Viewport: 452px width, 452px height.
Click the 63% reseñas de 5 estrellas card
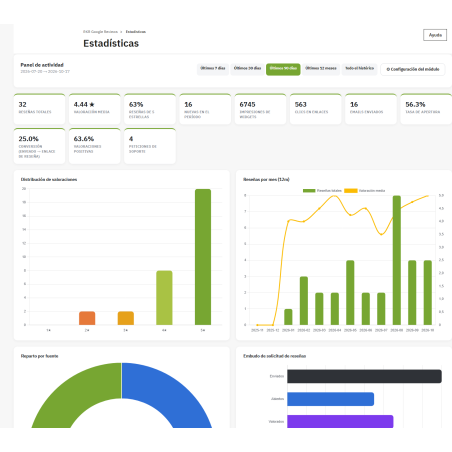(150, 109)
